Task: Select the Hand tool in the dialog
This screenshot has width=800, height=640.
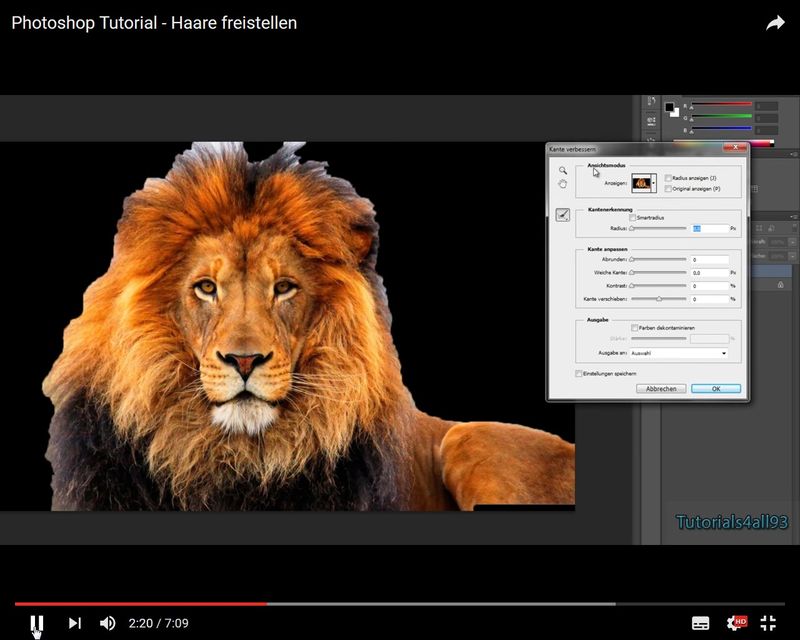Action: [563, 184]
